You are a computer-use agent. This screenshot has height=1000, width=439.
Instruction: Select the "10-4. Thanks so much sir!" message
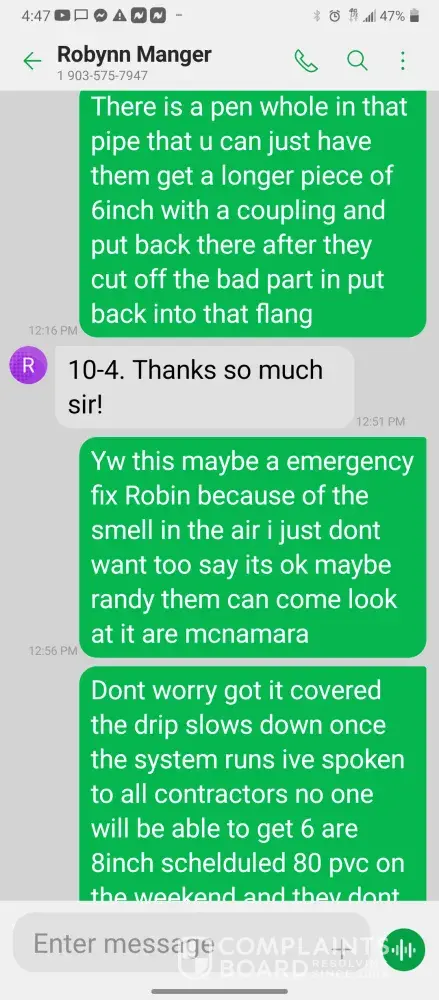205,387
